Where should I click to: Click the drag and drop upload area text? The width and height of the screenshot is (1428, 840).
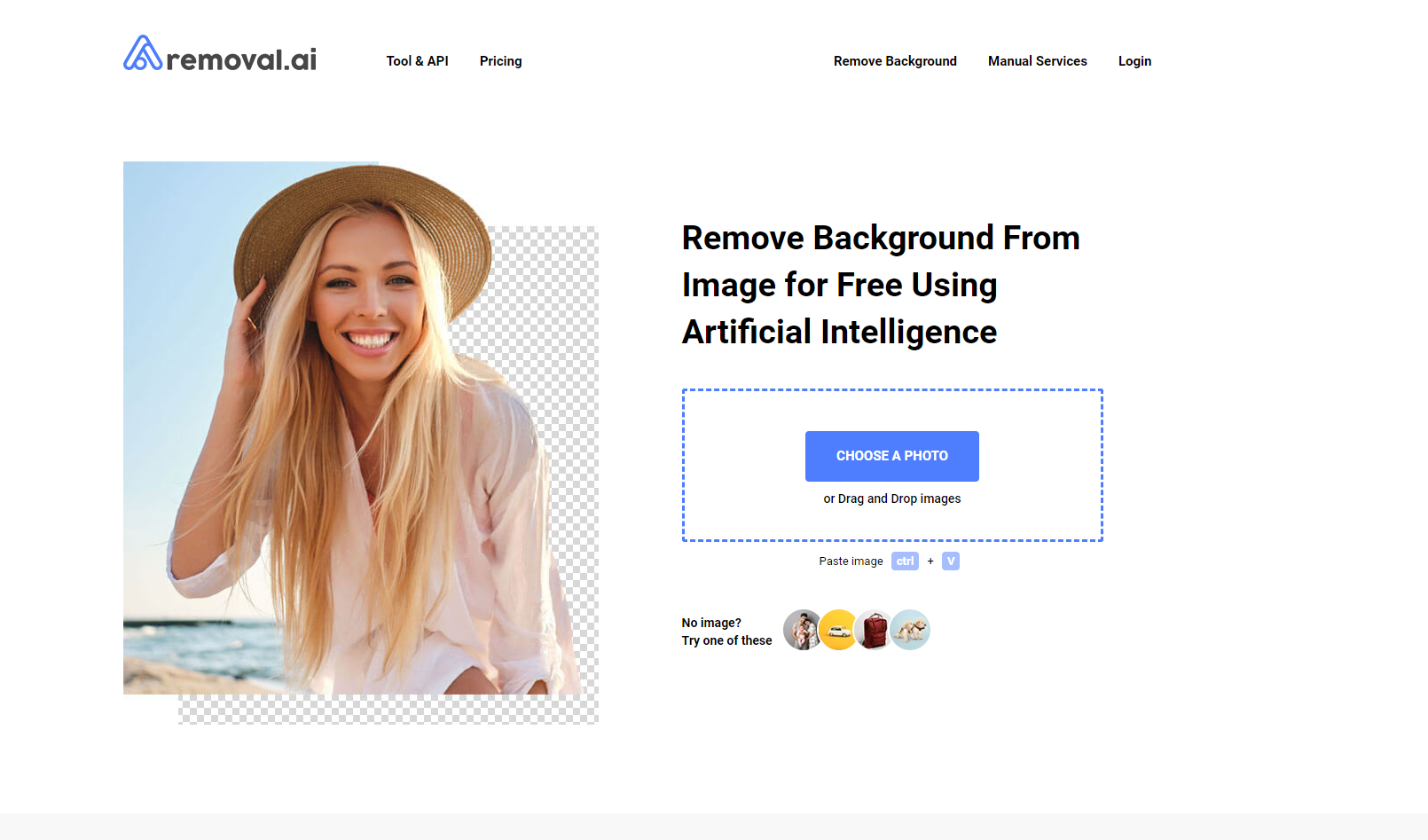click(892, 499)
